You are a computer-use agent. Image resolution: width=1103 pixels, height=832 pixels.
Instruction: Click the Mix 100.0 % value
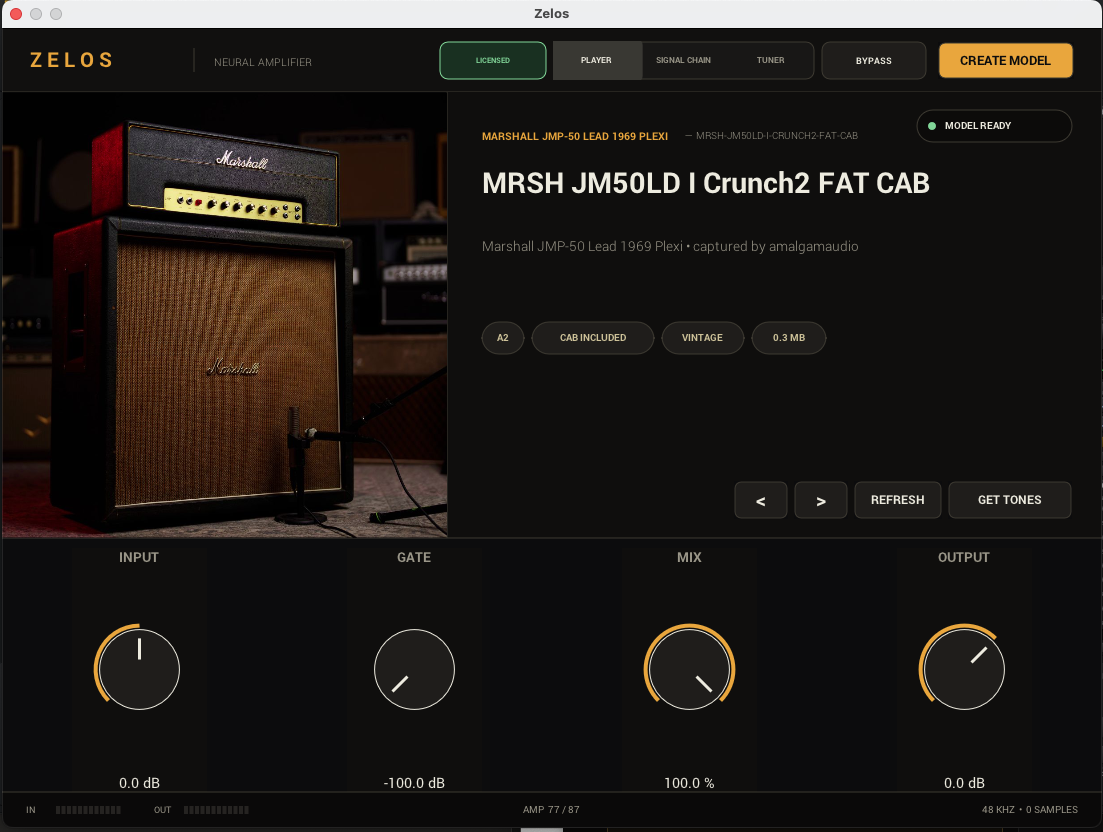point(689,783)
